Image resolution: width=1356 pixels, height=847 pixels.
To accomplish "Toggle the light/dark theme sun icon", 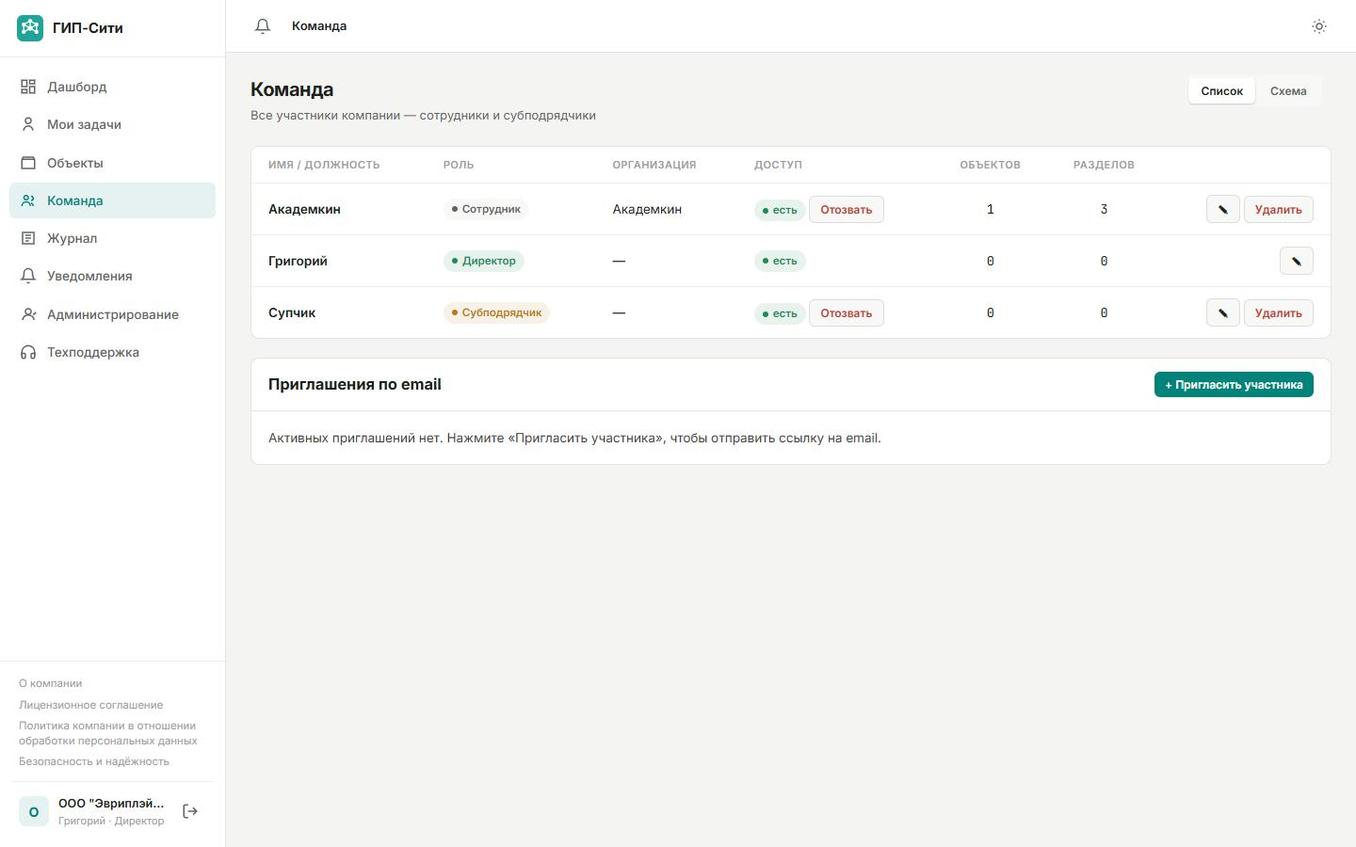I will pyautogui.click(x=1319, y=26).
